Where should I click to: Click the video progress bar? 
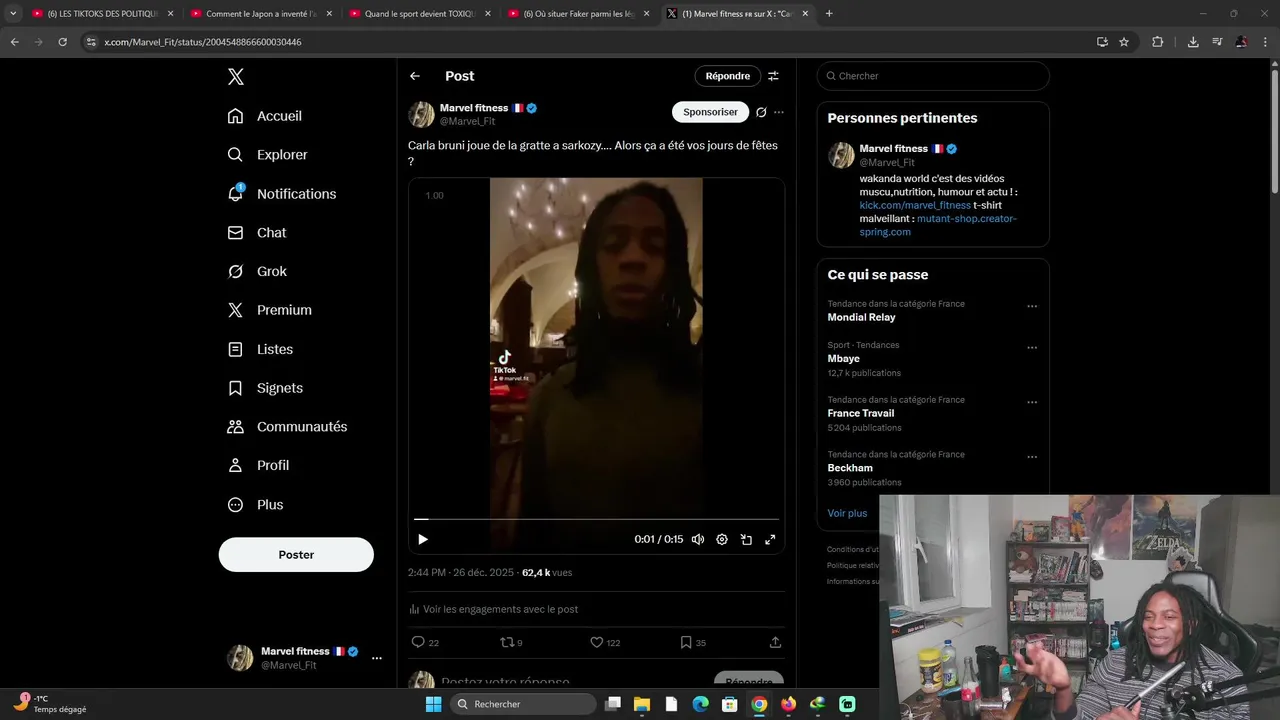[x=596, y=519]
